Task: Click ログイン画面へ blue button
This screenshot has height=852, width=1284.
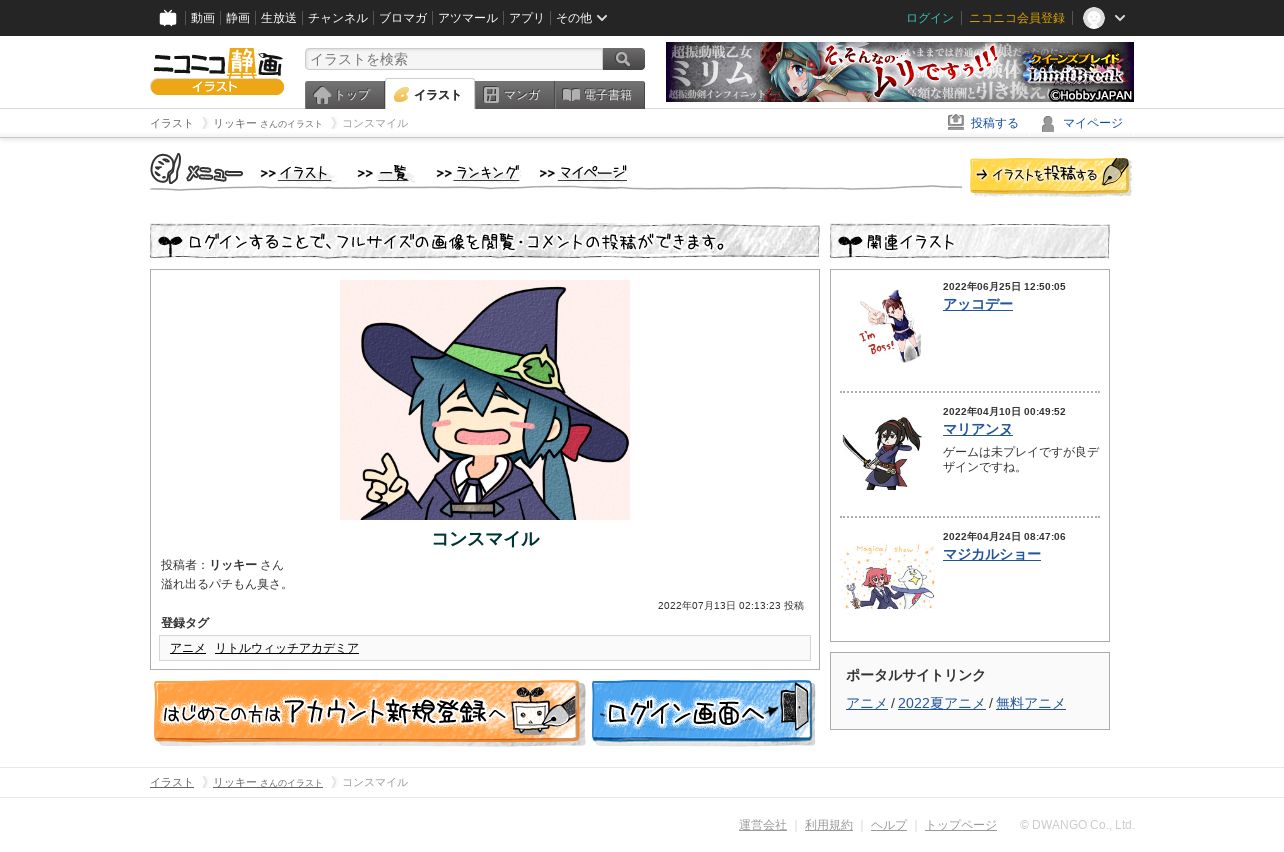Action: coord(703,713)
